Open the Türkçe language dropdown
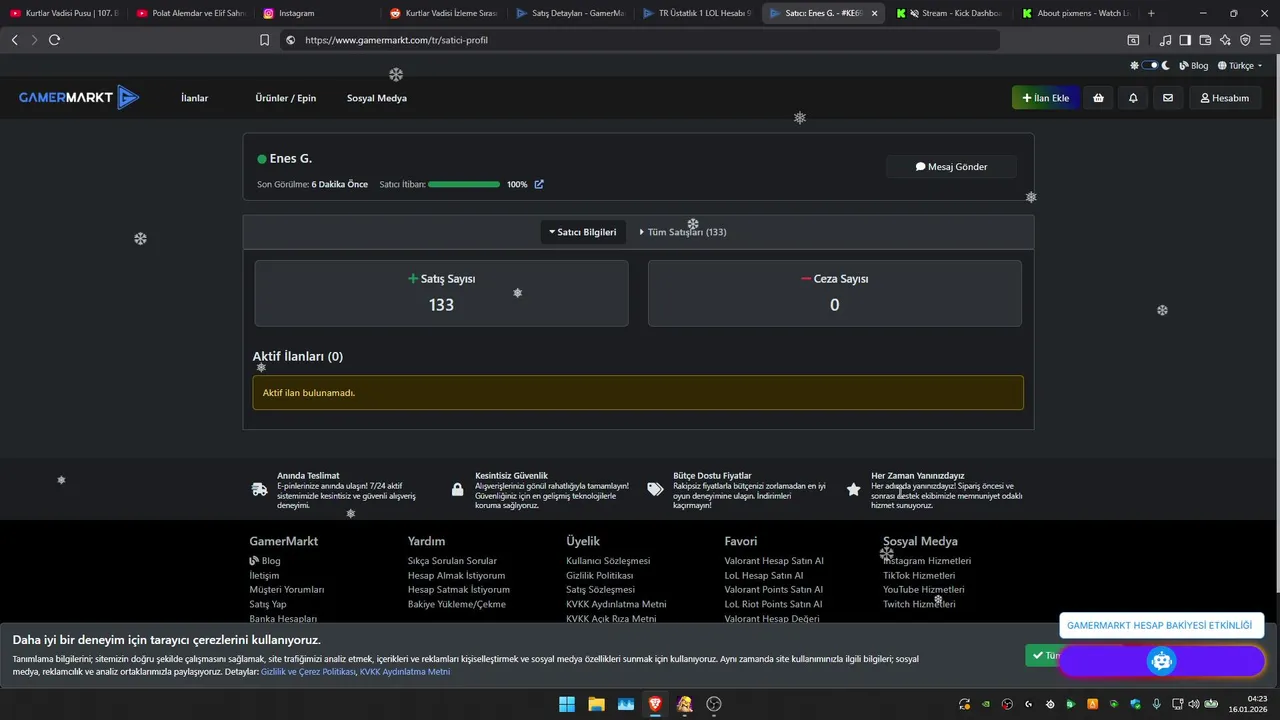This screenshot has width=1280, height=720. [1239, 65]
